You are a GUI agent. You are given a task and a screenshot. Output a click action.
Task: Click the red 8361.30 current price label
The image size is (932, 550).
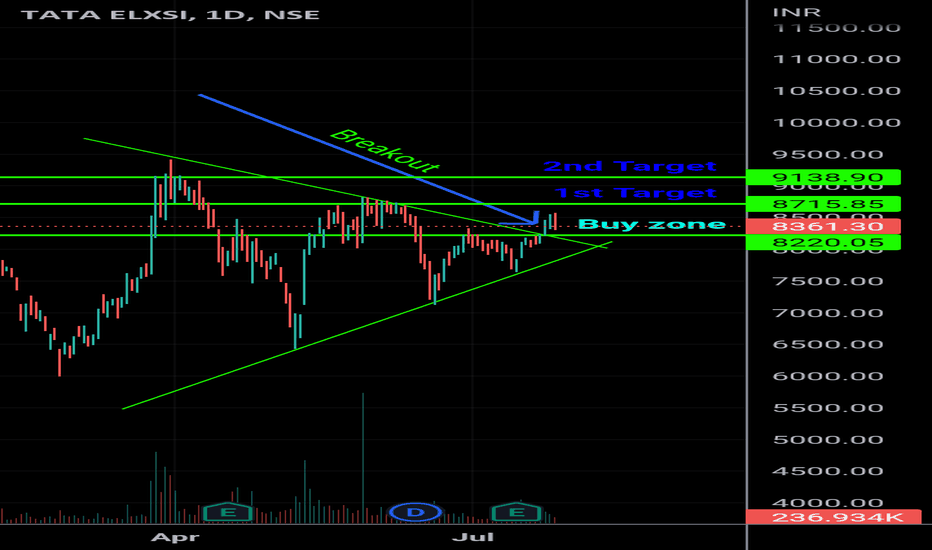823,227
